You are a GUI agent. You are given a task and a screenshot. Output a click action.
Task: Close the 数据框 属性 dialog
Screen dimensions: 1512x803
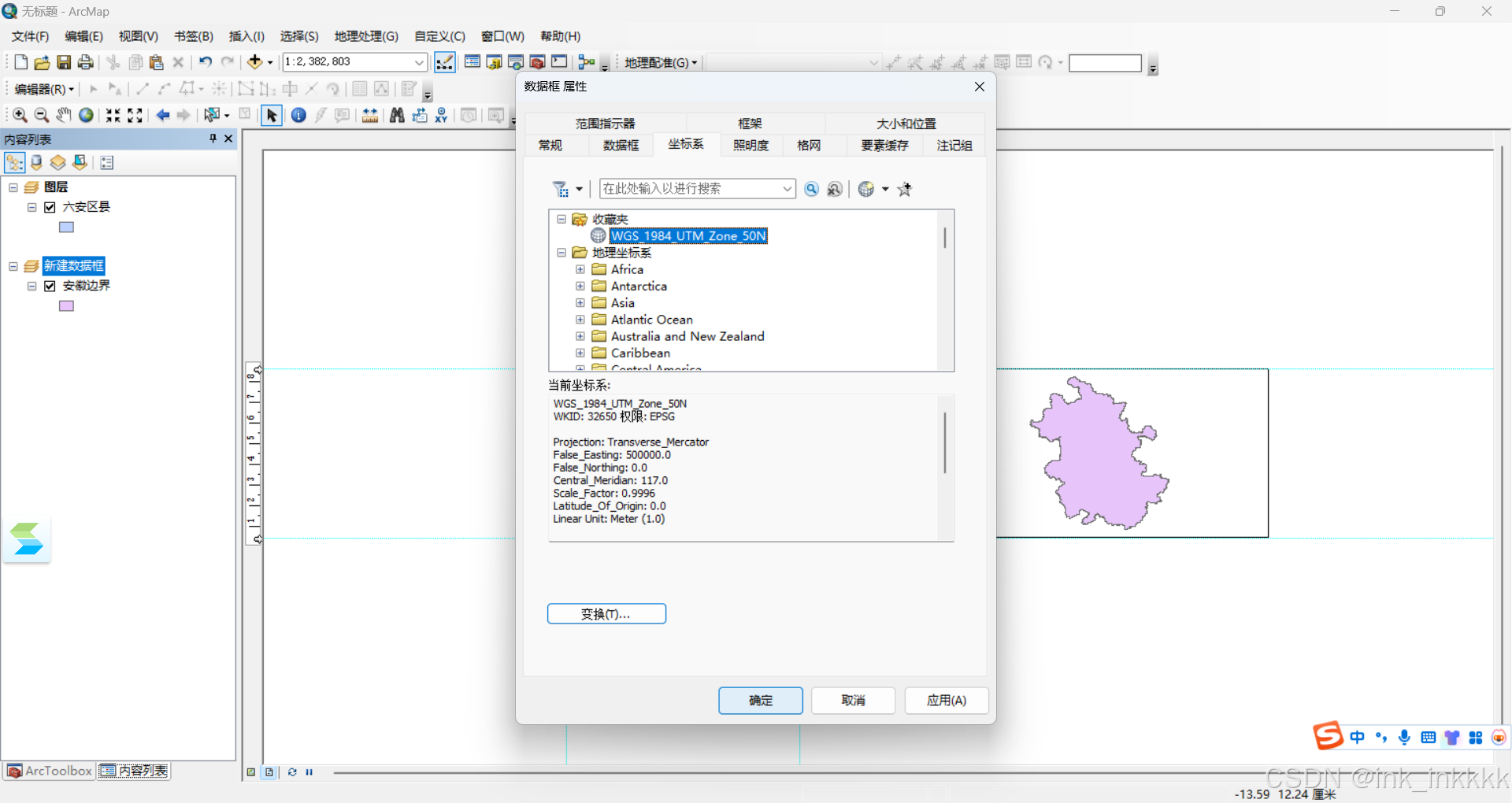click(980, 87)
